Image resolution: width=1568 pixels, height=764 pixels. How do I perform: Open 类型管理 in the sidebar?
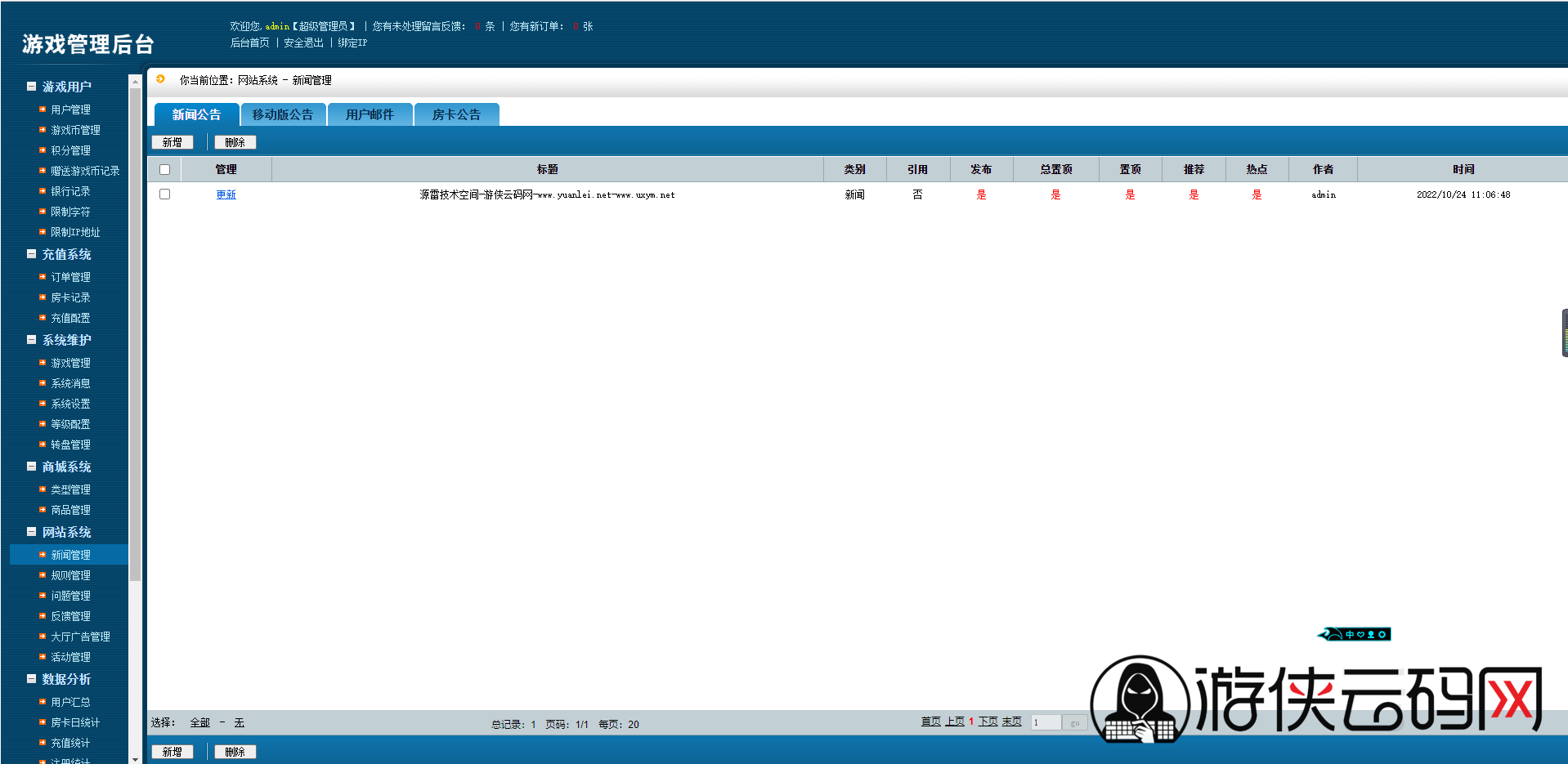(70, 489)
